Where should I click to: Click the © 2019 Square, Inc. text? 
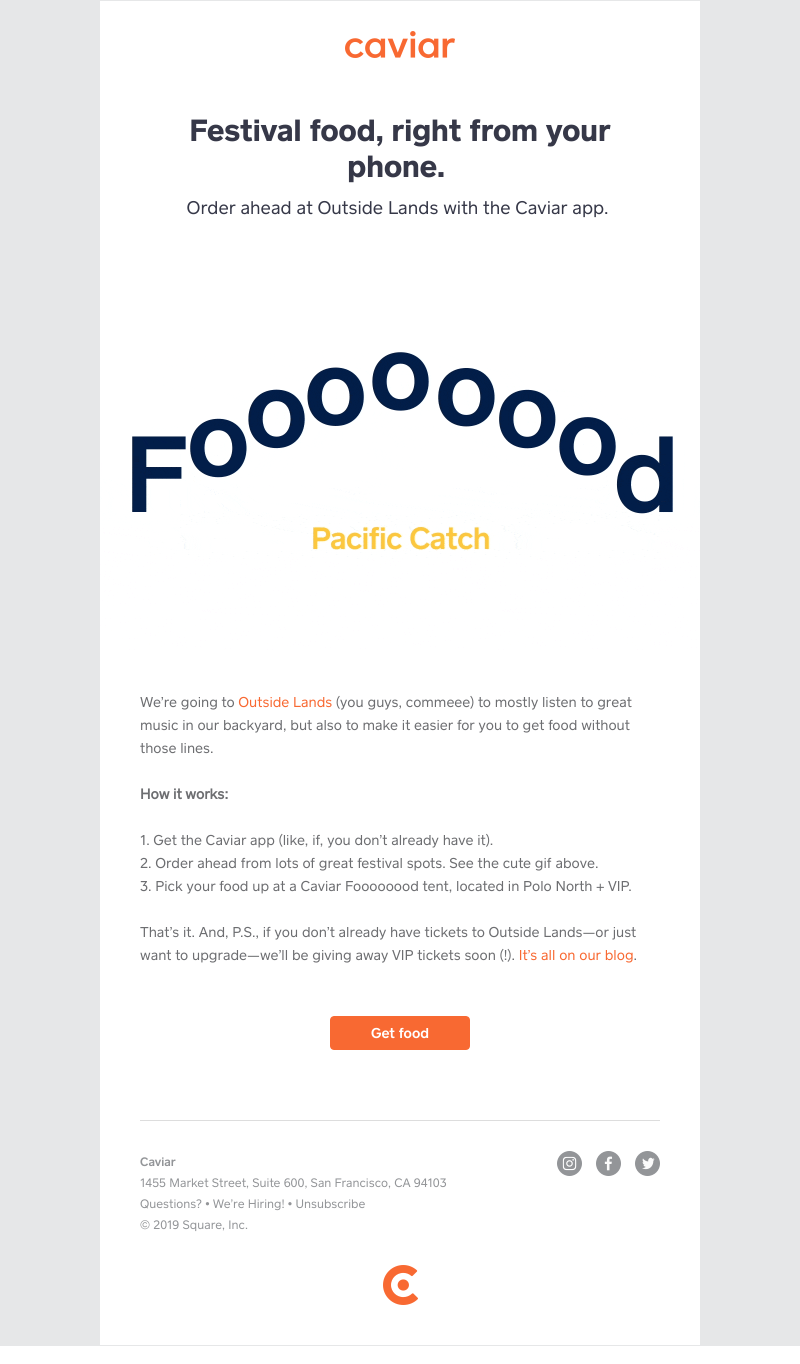click(194, 1225)
